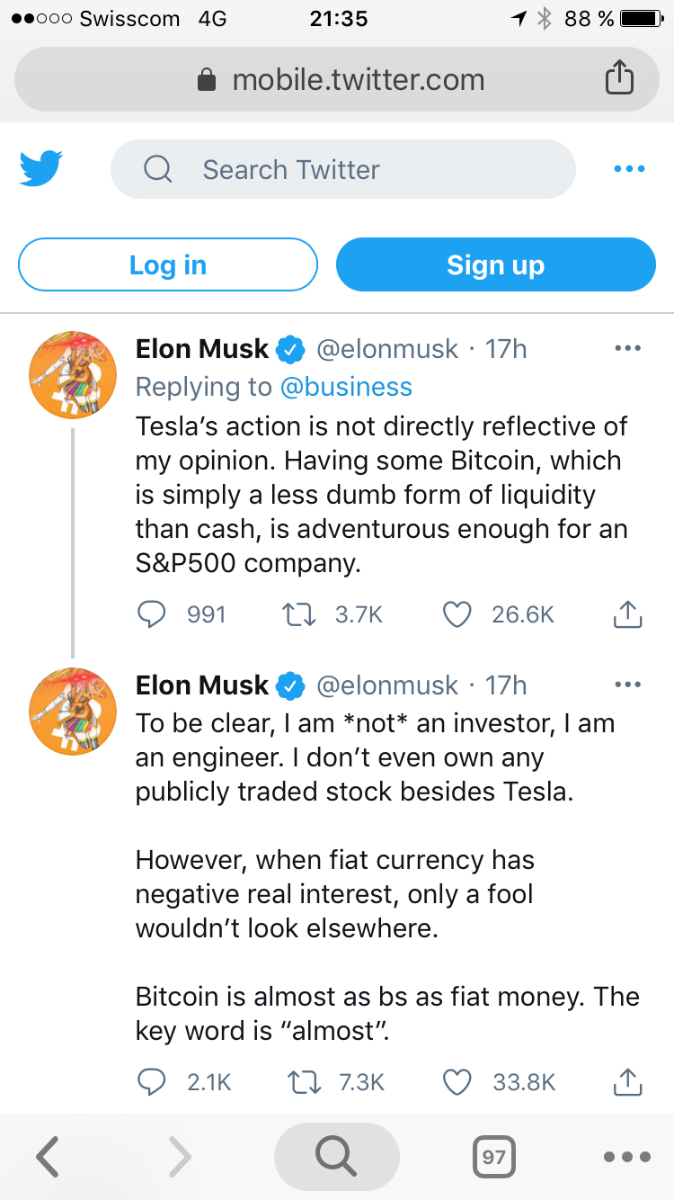Share the Tesla's action tweet

click(626, 614)
